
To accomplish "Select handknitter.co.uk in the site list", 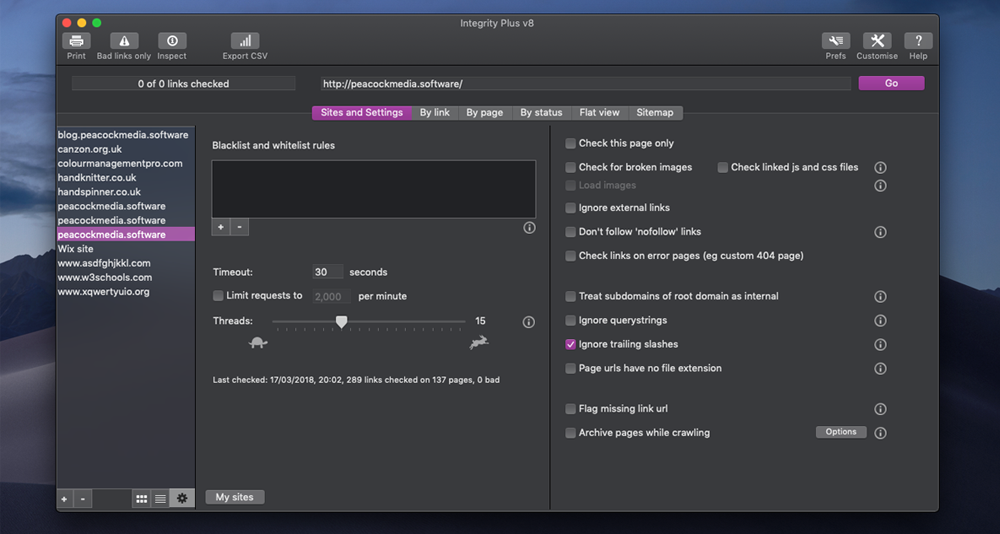I will (97, 178).
